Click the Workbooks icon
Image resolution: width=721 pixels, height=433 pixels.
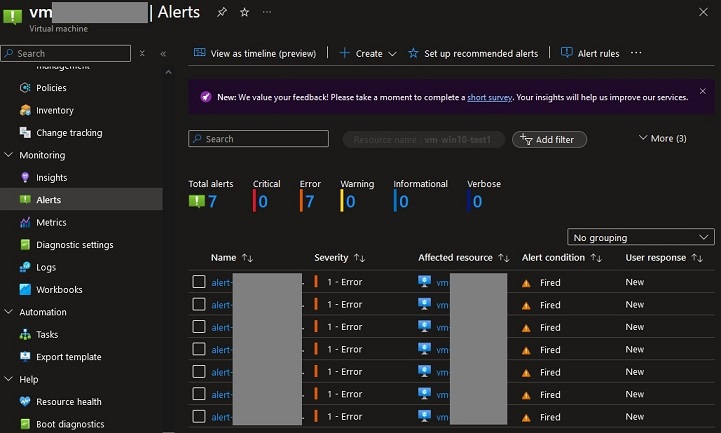click(x=25, y=290)
